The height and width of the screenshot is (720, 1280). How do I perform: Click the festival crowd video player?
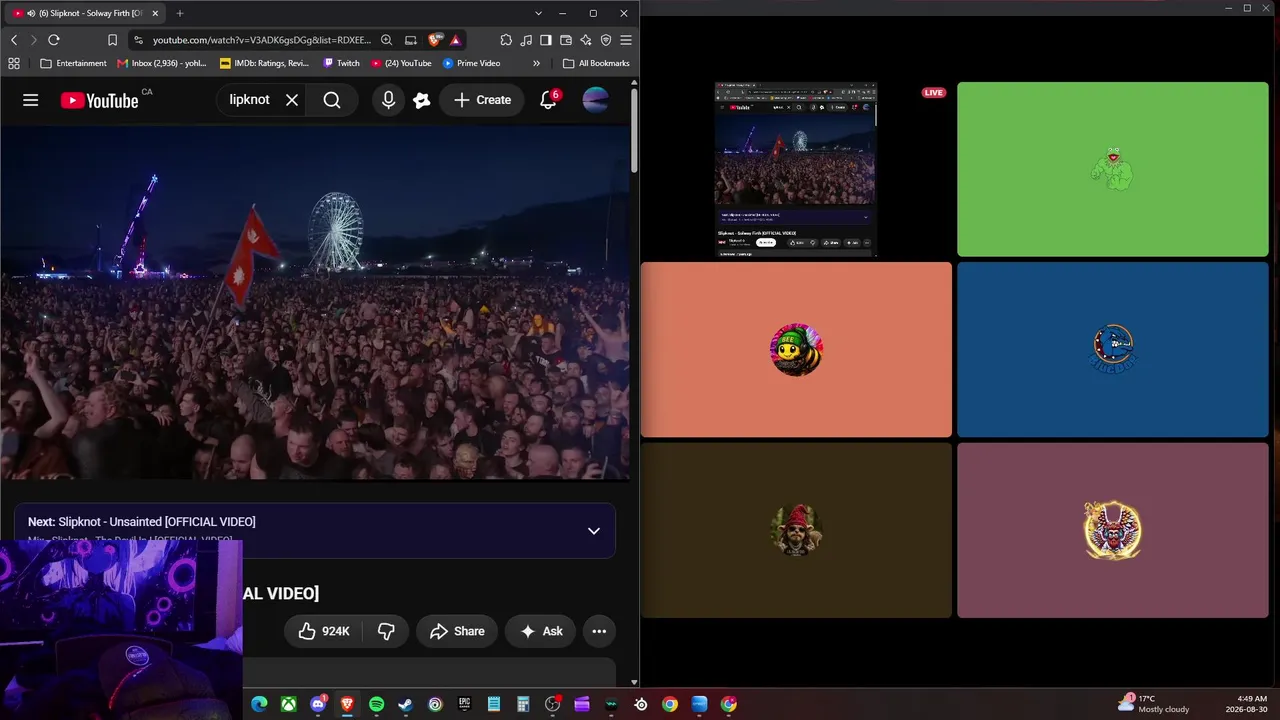pos(315,303)
